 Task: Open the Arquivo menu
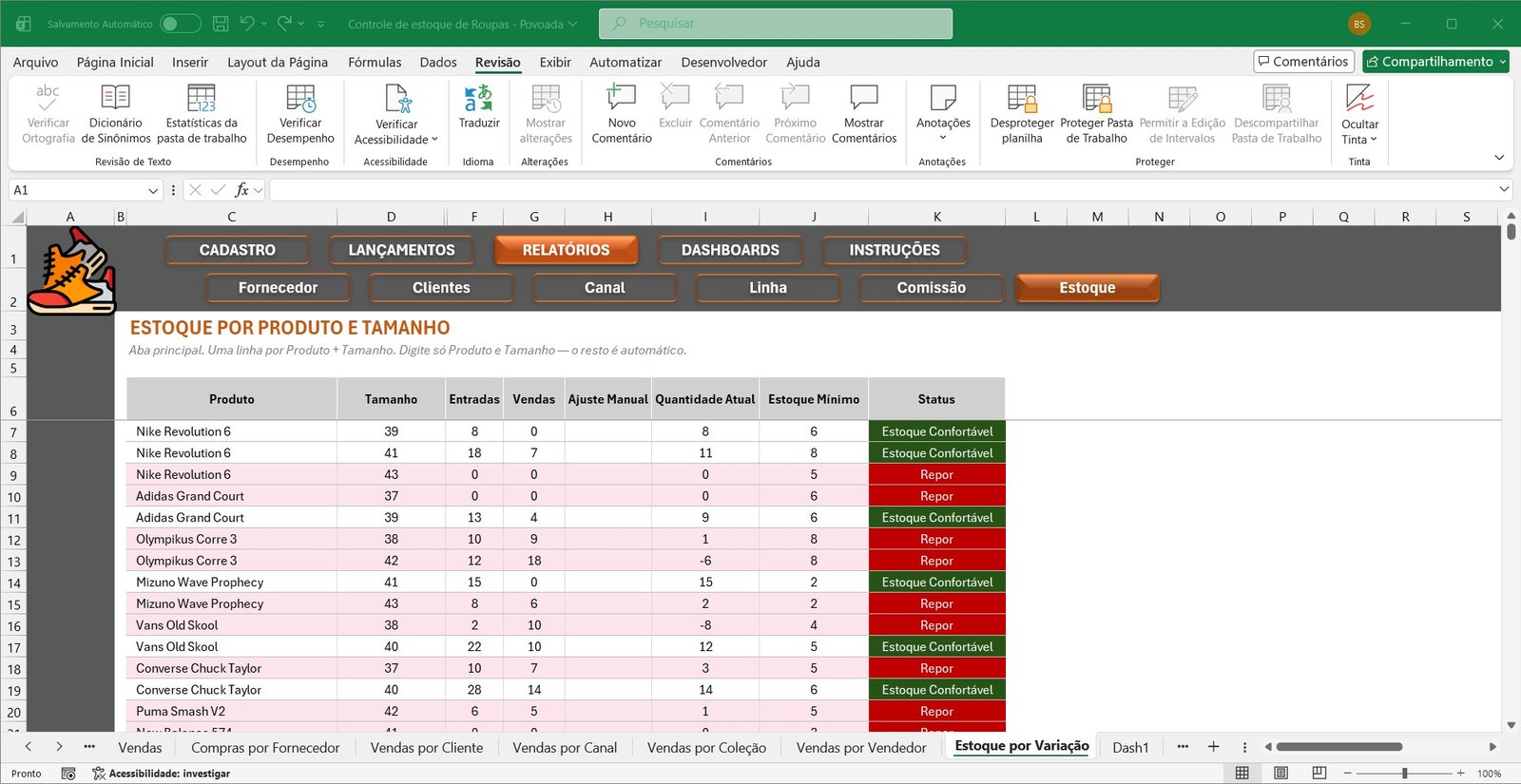pos(36,62)
